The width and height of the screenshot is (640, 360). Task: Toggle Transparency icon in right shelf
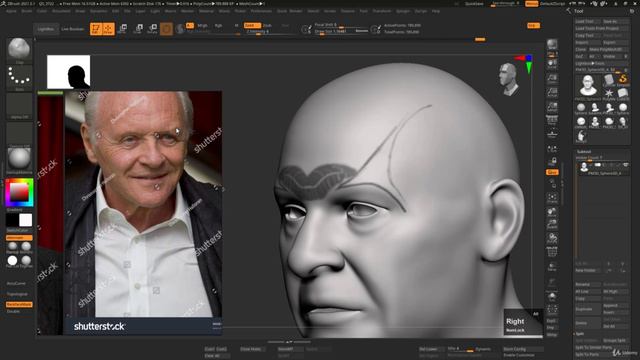552,267
